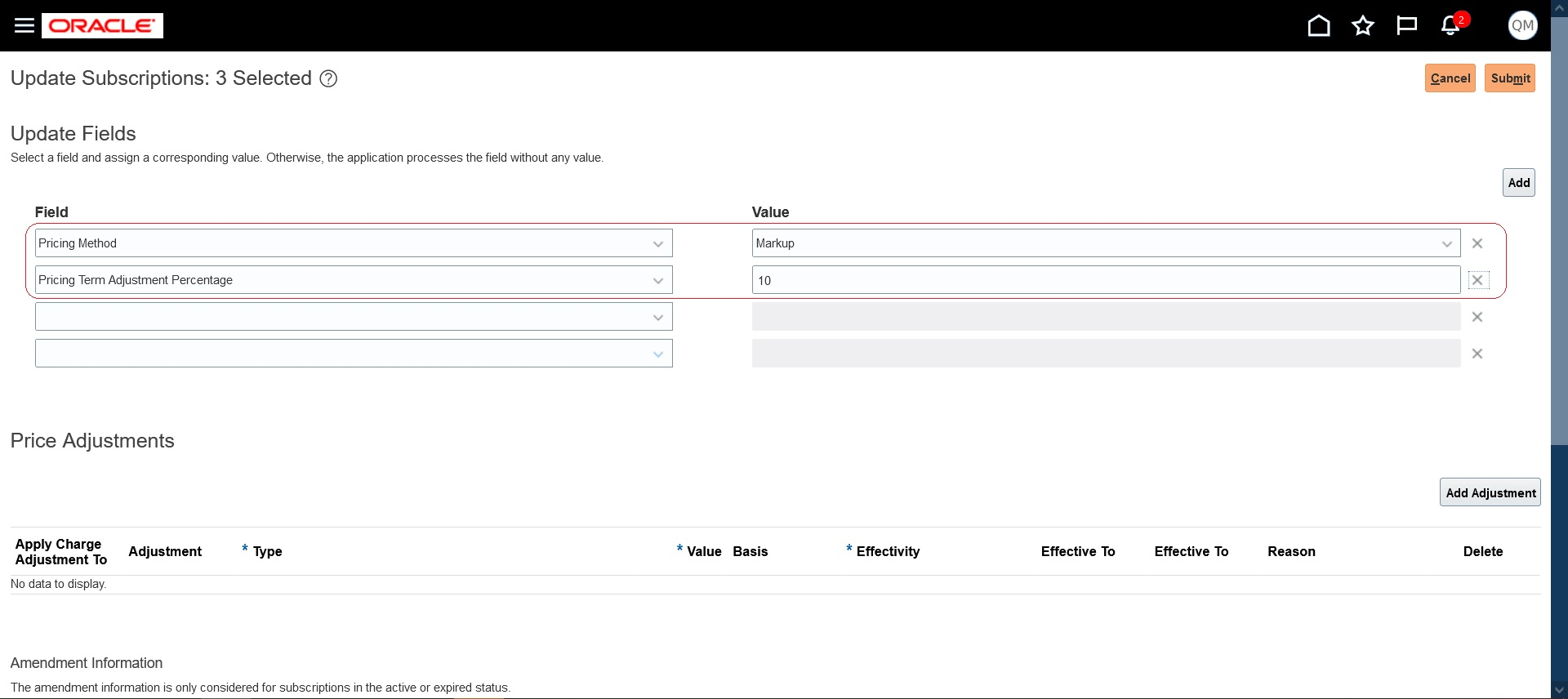This screenshot has width=1568, height=699.
Task: Open the fourth row's empty field dropdown
Action: coord(658,354)
